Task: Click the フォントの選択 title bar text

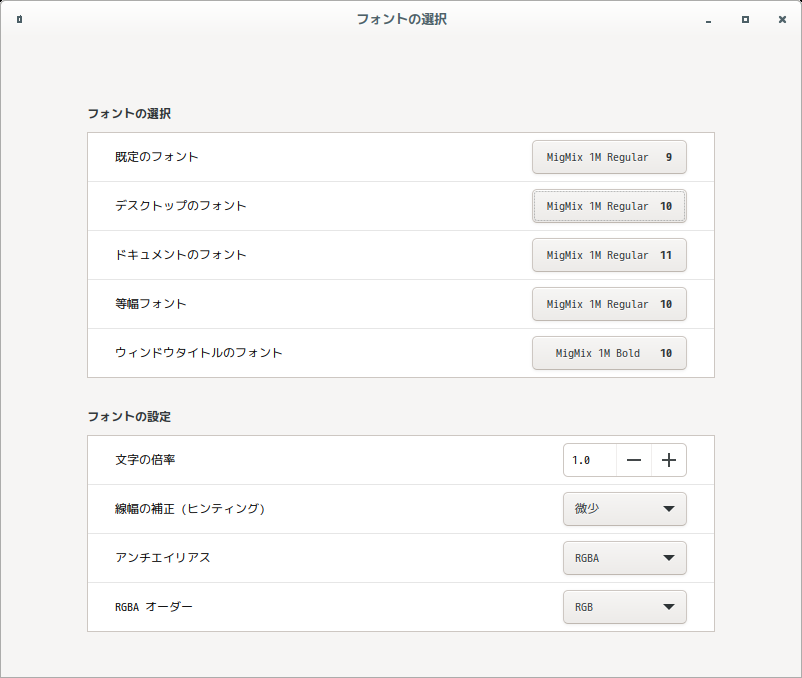Action: tap(402, 19)
